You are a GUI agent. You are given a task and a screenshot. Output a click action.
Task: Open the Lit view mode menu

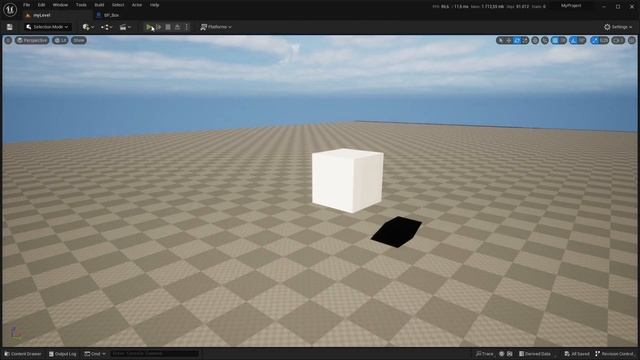point(60,40)
